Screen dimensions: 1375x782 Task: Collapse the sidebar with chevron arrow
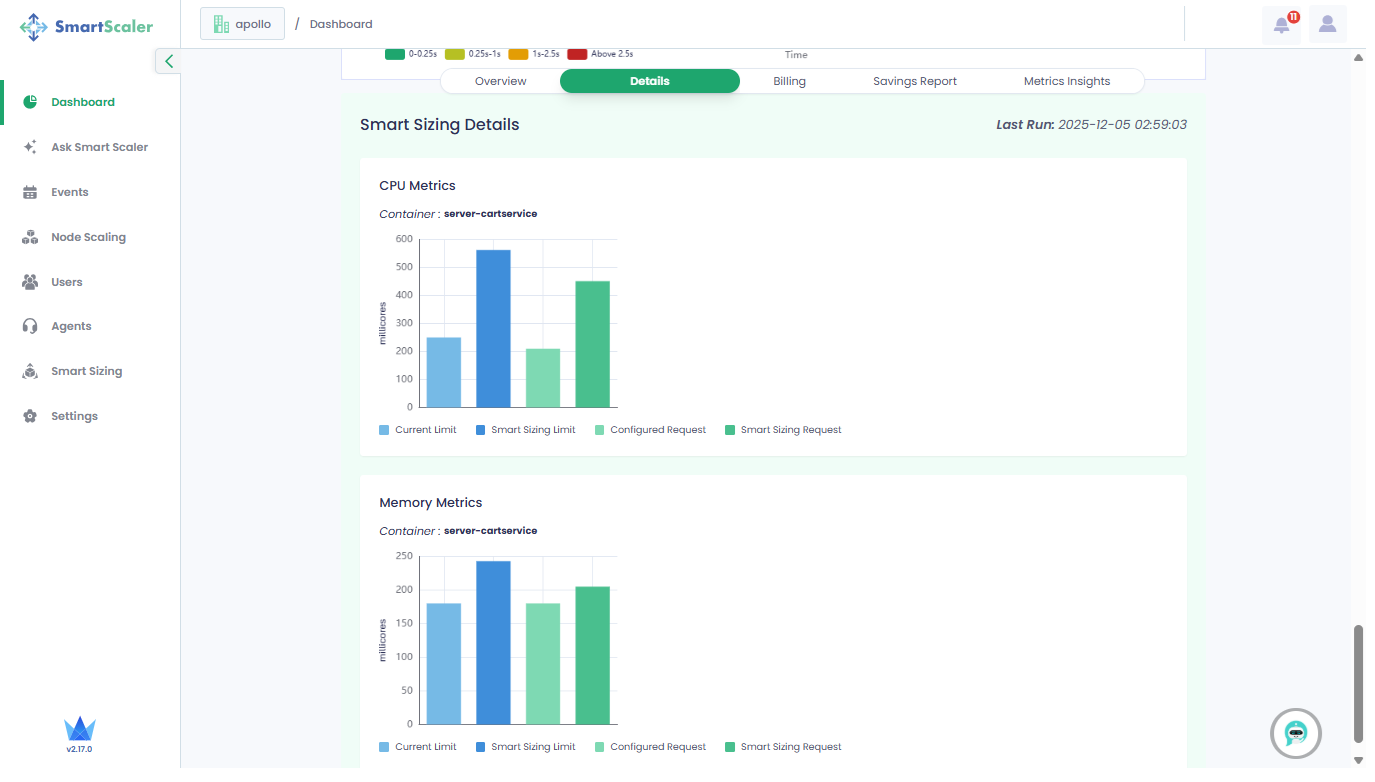(x=168, y=61)
